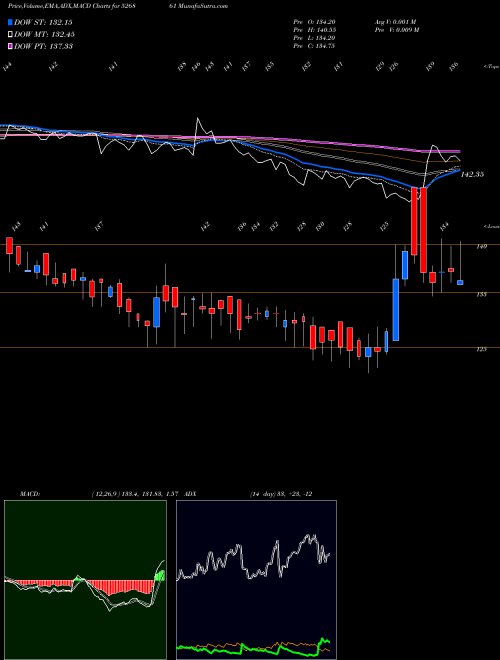Click the ADX indicator title label
Viewport: 500px width, 660px height.
(190, 493)
